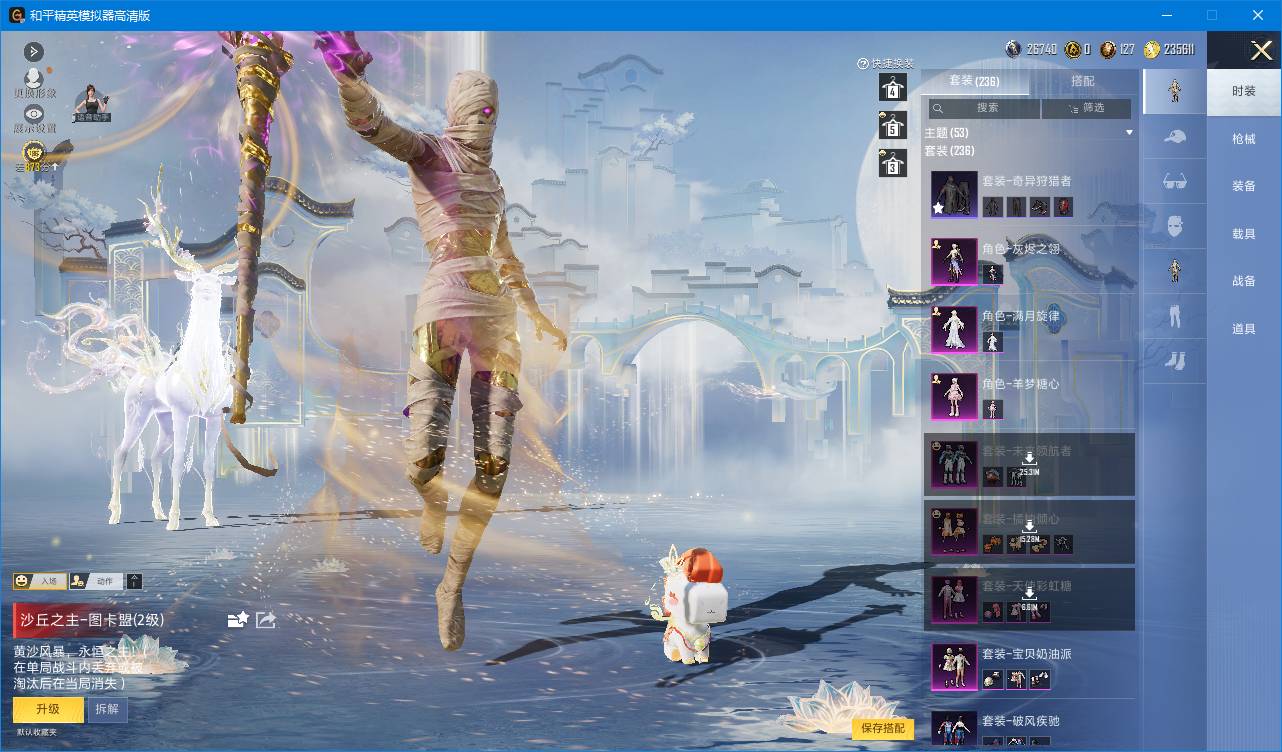
Task: Open the 筛选 filter dropdown
Action: click(x=1087, y=108)
